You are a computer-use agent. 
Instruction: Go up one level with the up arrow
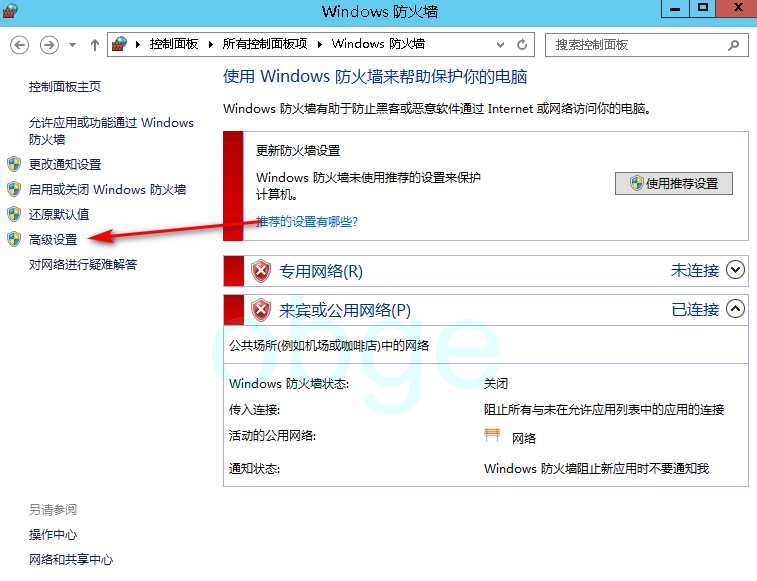[x=95, y=45]
